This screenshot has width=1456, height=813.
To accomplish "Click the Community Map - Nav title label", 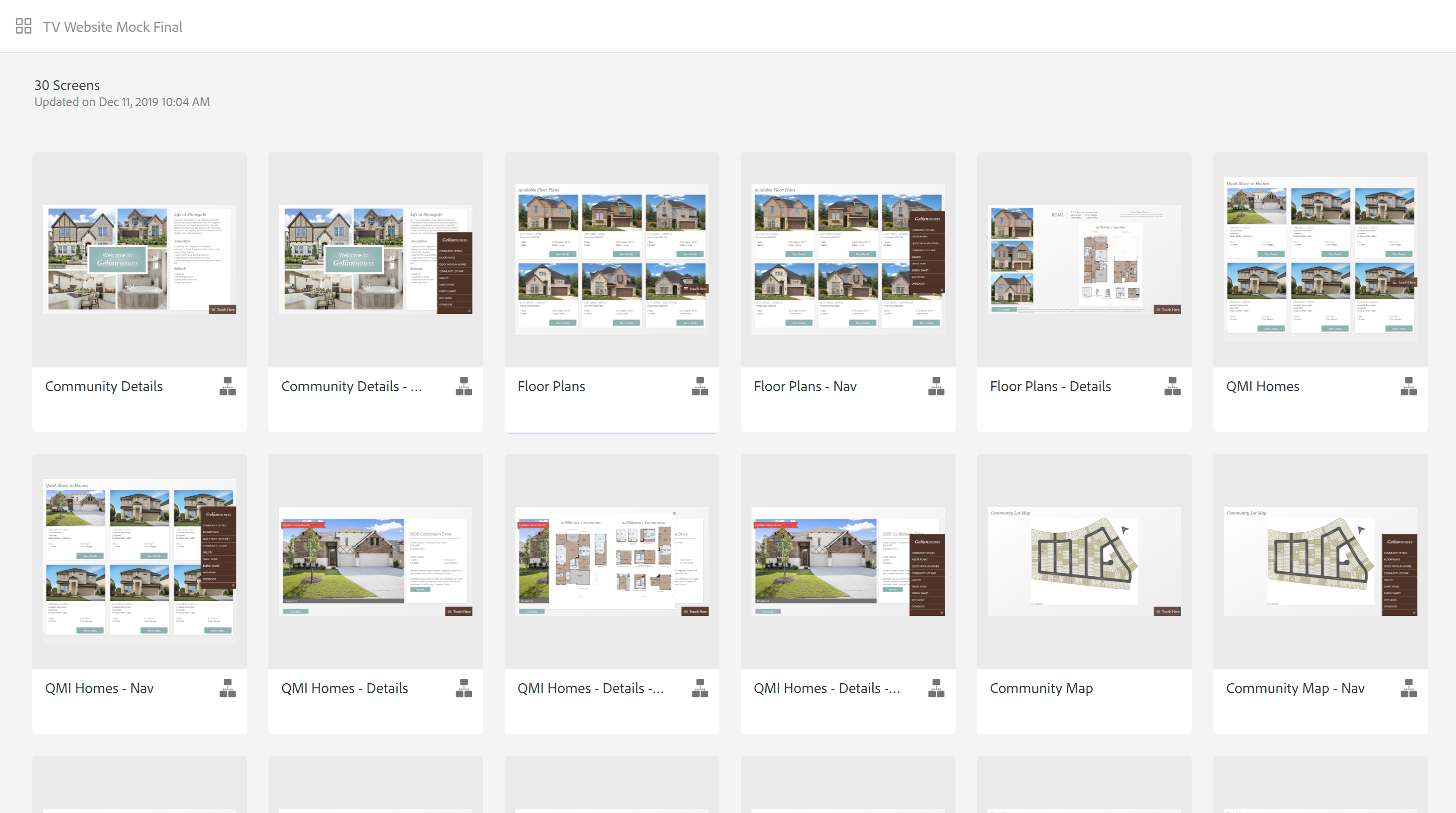I will [x=1295, y=688].
